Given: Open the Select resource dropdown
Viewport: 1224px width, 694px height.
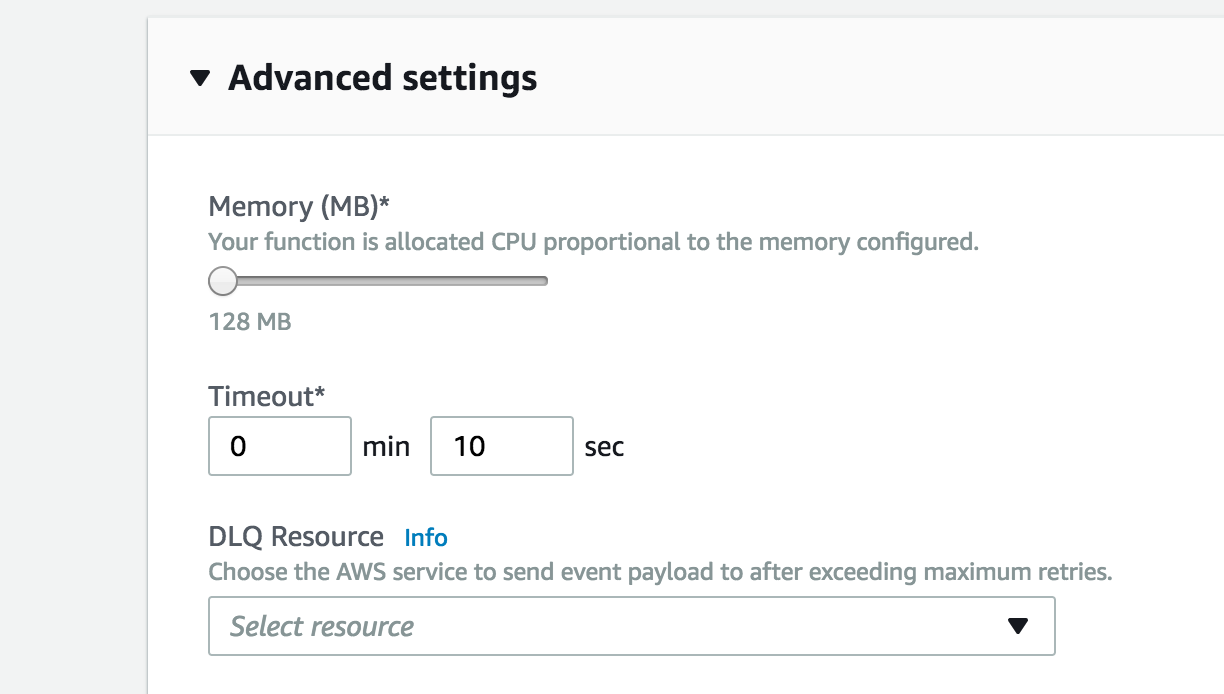Looking at the screenshot, I should pyautogui.click(x=632, y=626).
